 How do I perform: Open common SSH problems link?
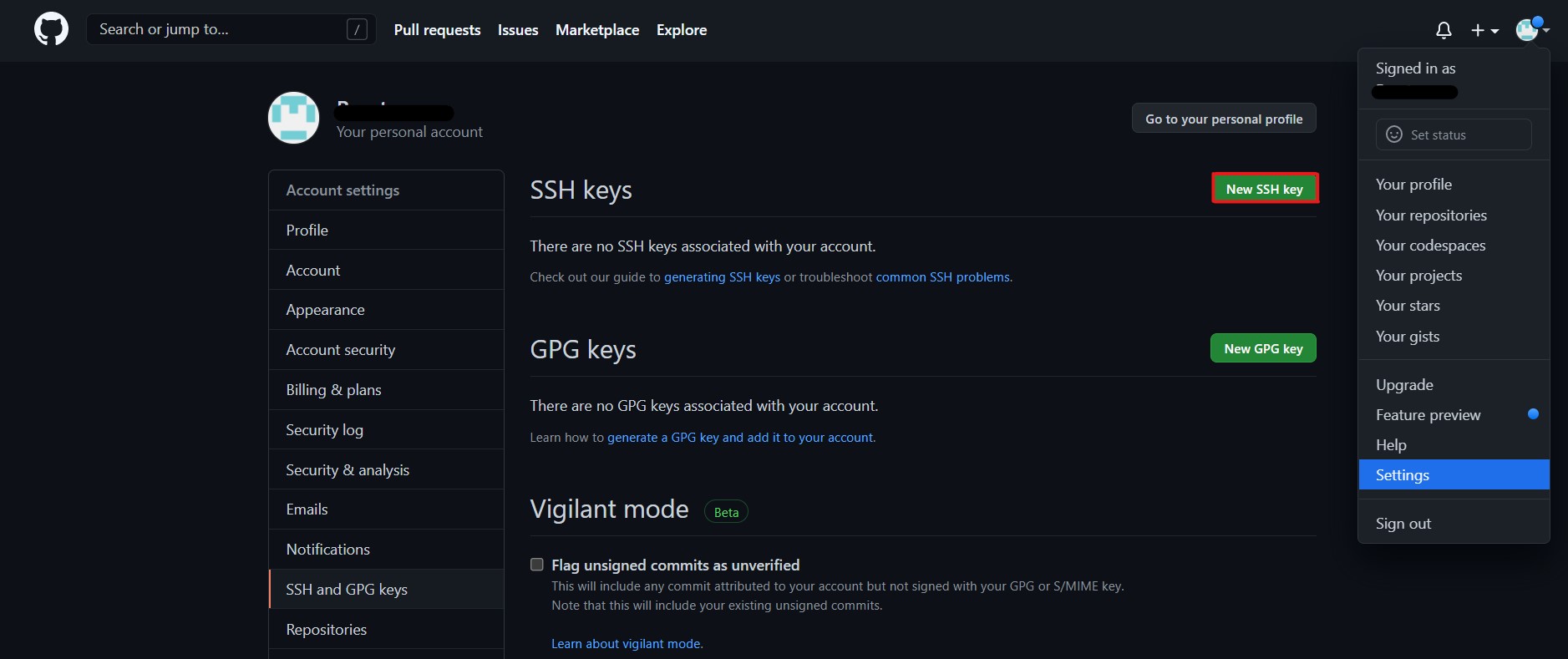coord(942,277)
